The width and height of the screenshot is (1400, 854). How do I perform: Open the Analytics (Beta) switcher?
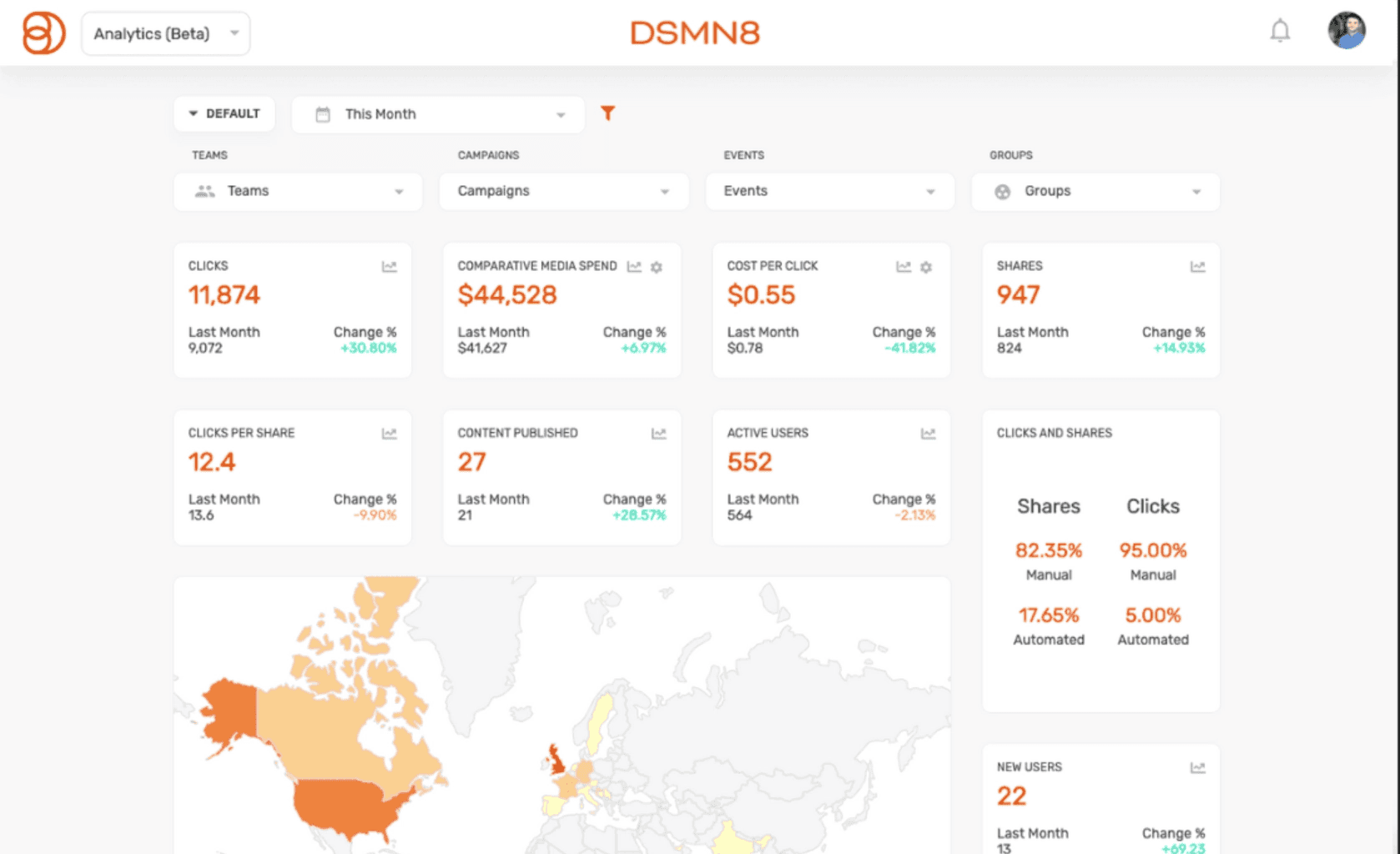[x=164, y=33]
